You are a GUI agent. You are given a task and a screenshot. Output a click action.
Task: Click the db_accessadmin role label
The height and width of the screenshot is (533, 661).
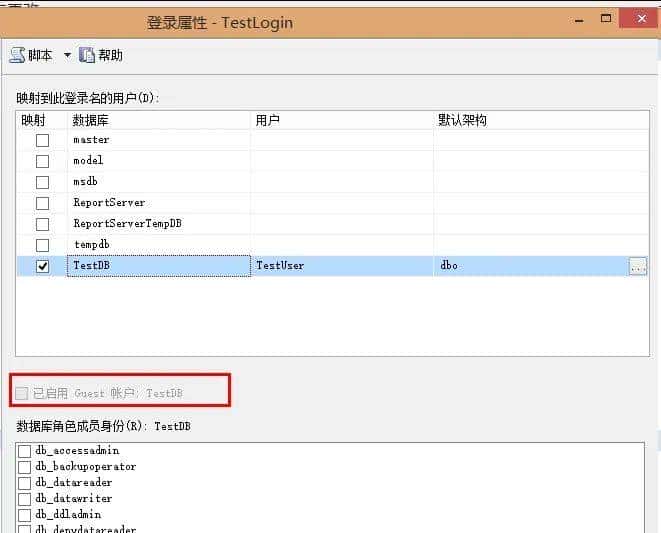coord(77,451)
